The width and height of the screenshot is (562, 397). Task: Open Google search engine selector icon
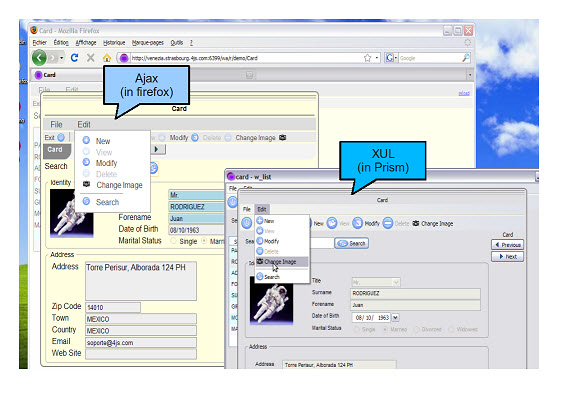390,58
